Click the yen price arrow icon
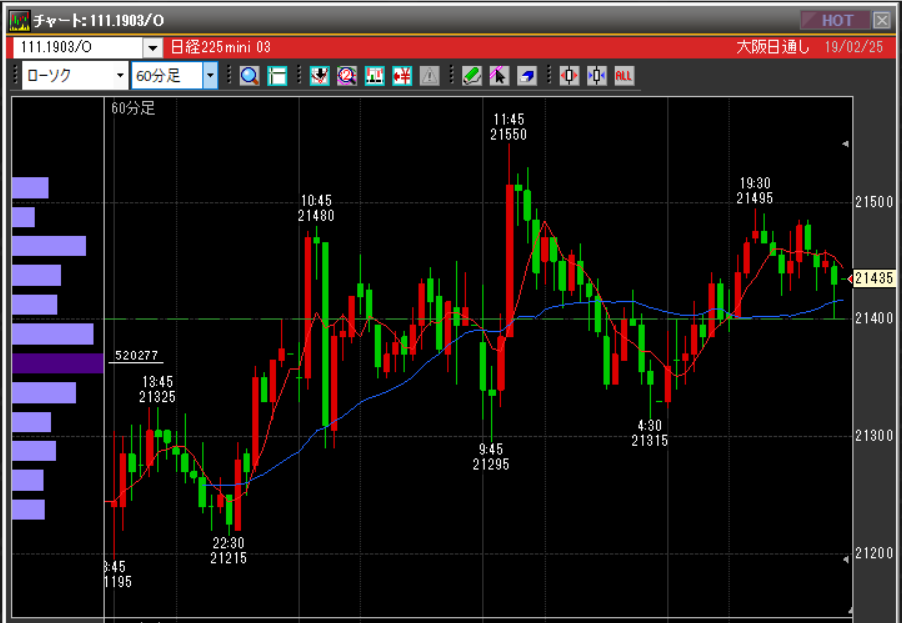902x623 pixels. [x=402, y=75]
